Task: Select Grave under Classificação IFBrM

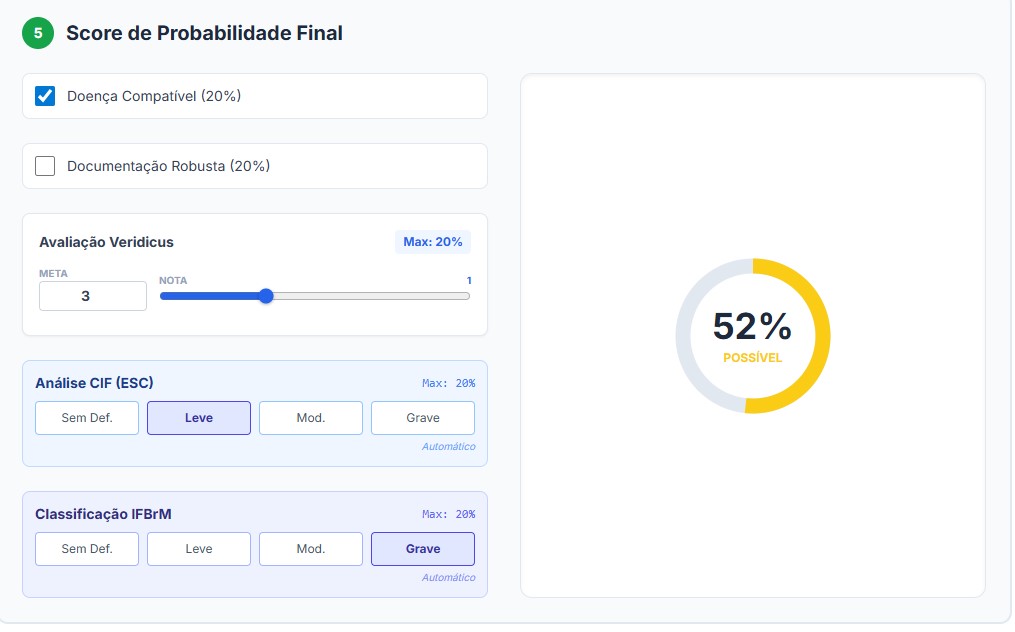Action: point(423,549)
